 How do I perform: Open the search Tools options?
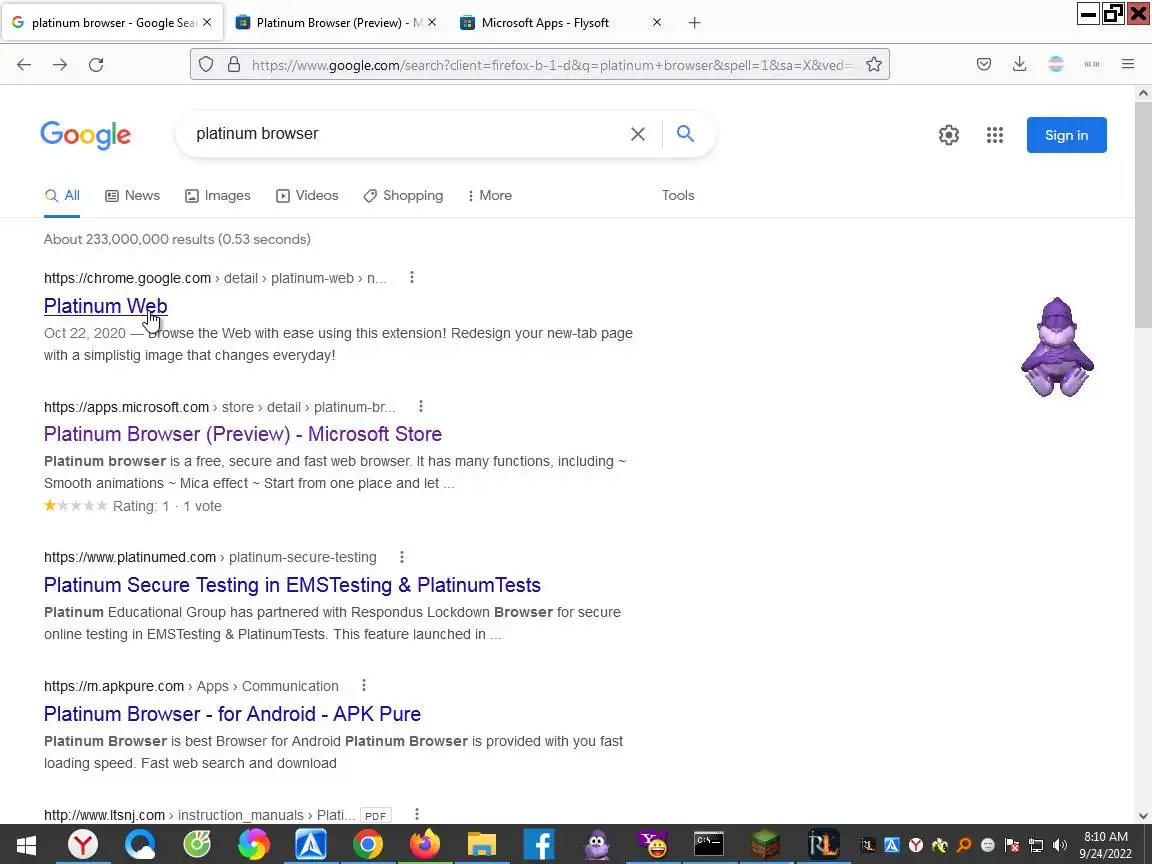pyautogui.click(x=678, y=195)
